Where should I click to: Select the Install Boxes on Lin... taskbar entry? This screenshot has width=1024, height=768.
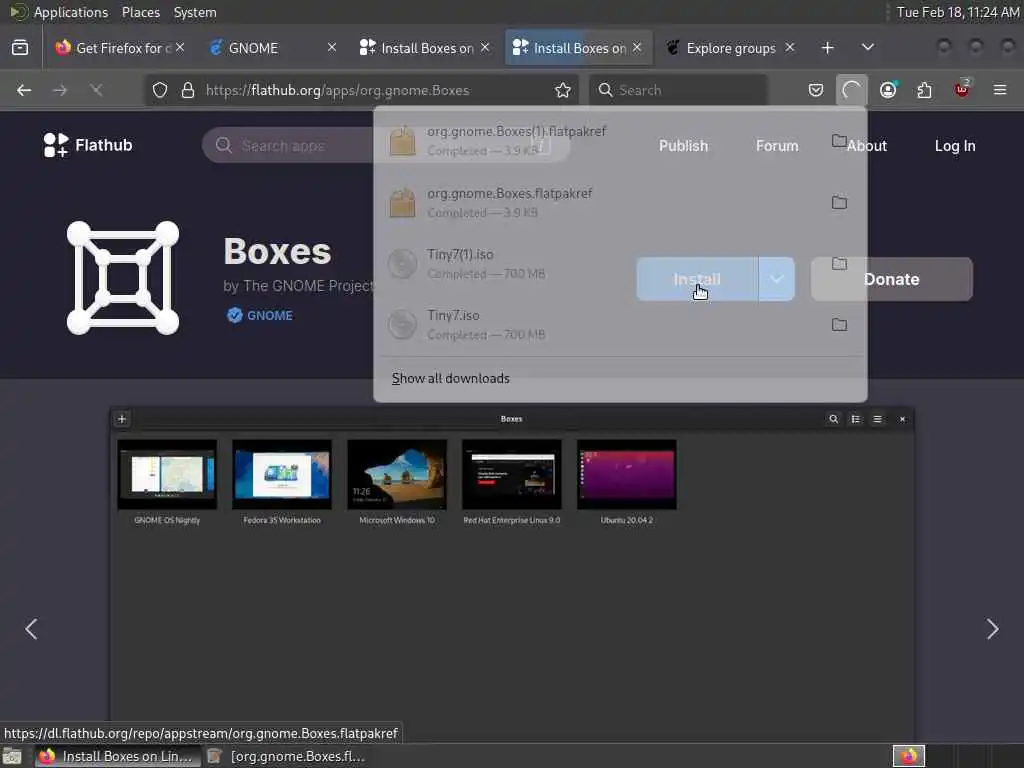coord(118,756)
